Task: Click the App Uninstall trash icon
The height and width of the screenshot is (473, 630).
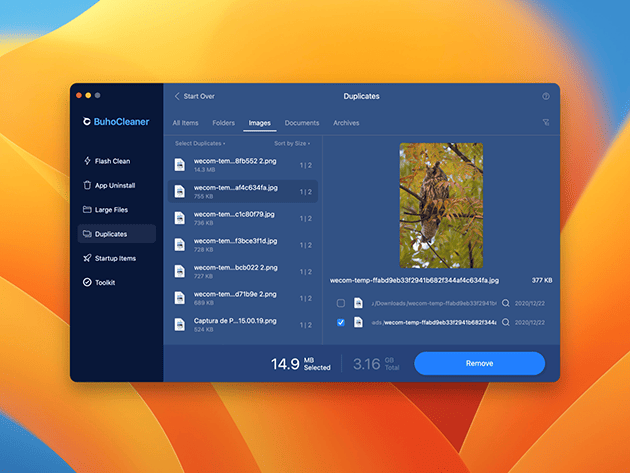Action: coord(86,186)
